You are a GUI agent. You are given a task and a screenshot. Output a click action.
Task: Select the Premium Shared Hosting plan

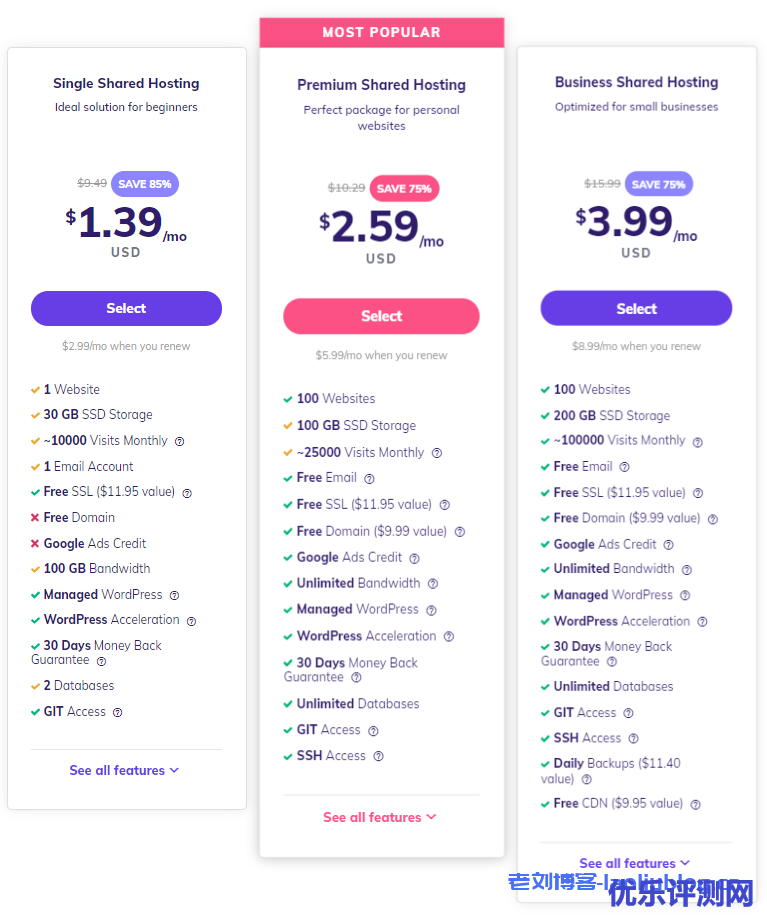pyautogui.click(x=381, y=316)
